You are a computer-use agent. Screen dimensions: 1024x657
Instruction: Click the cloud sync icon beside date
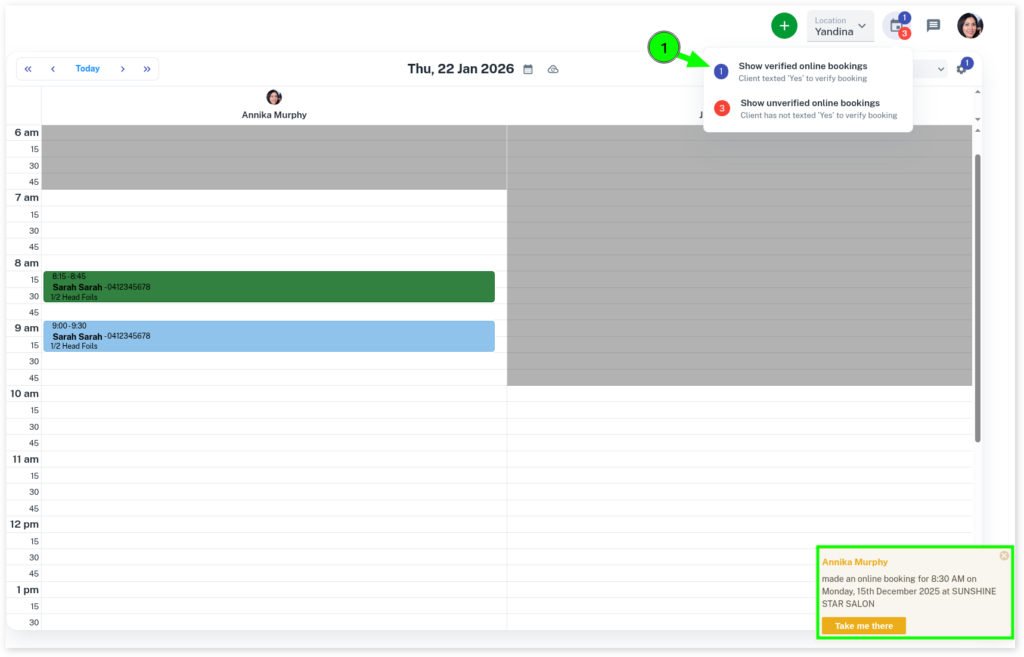(x=553, y=69)
